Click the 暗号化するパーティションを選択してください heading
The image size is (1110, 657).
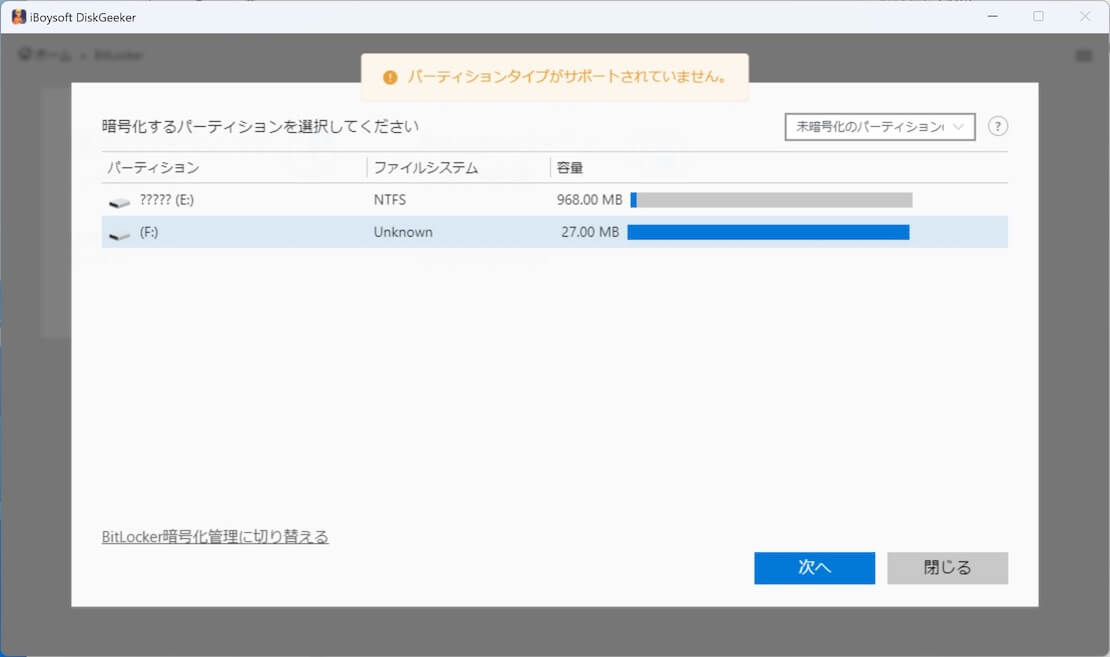point(260,127)
